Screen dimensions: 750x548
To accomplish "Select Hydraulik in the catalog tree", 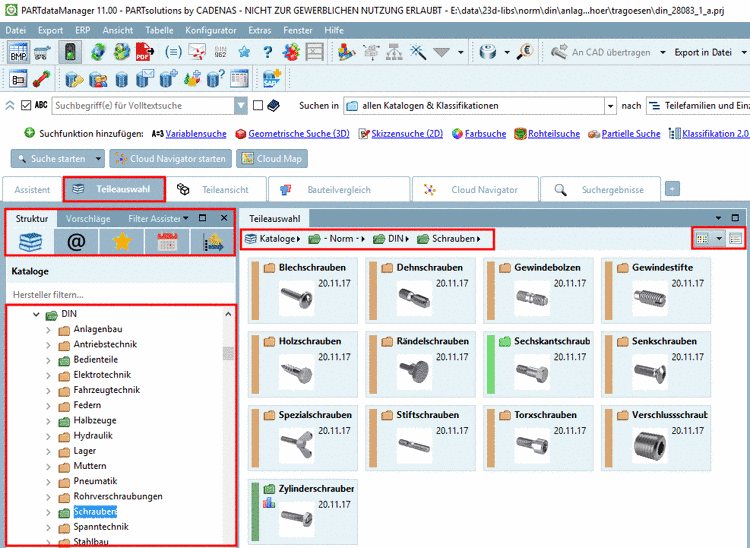I will click(x=93, y=436).
